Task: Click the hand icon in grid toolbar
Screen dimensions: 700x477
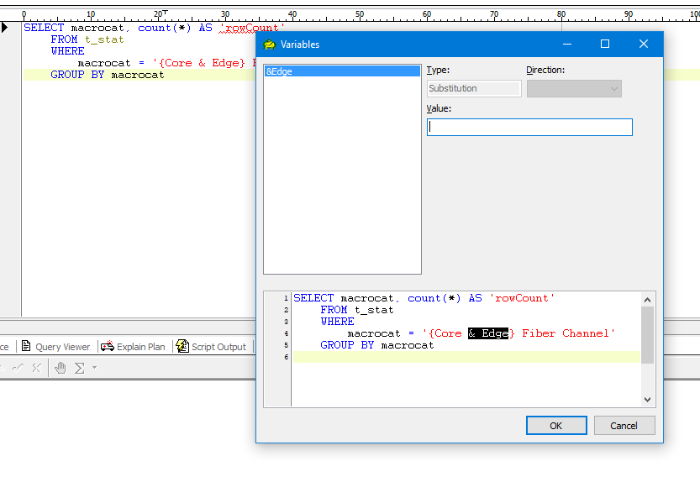Action: [60, 368]
